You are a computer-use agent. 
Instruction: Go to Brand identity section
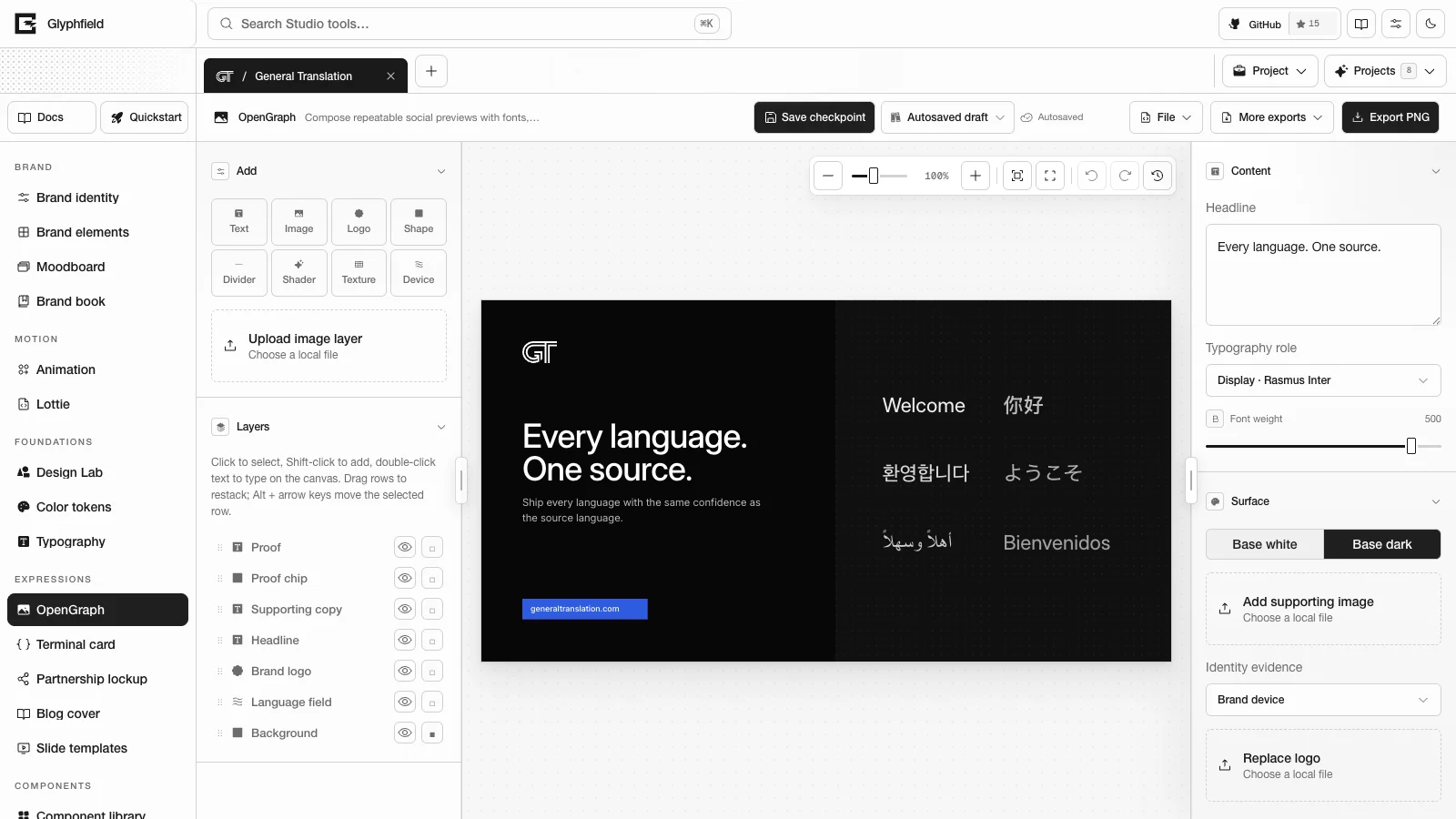pos(97,197)
